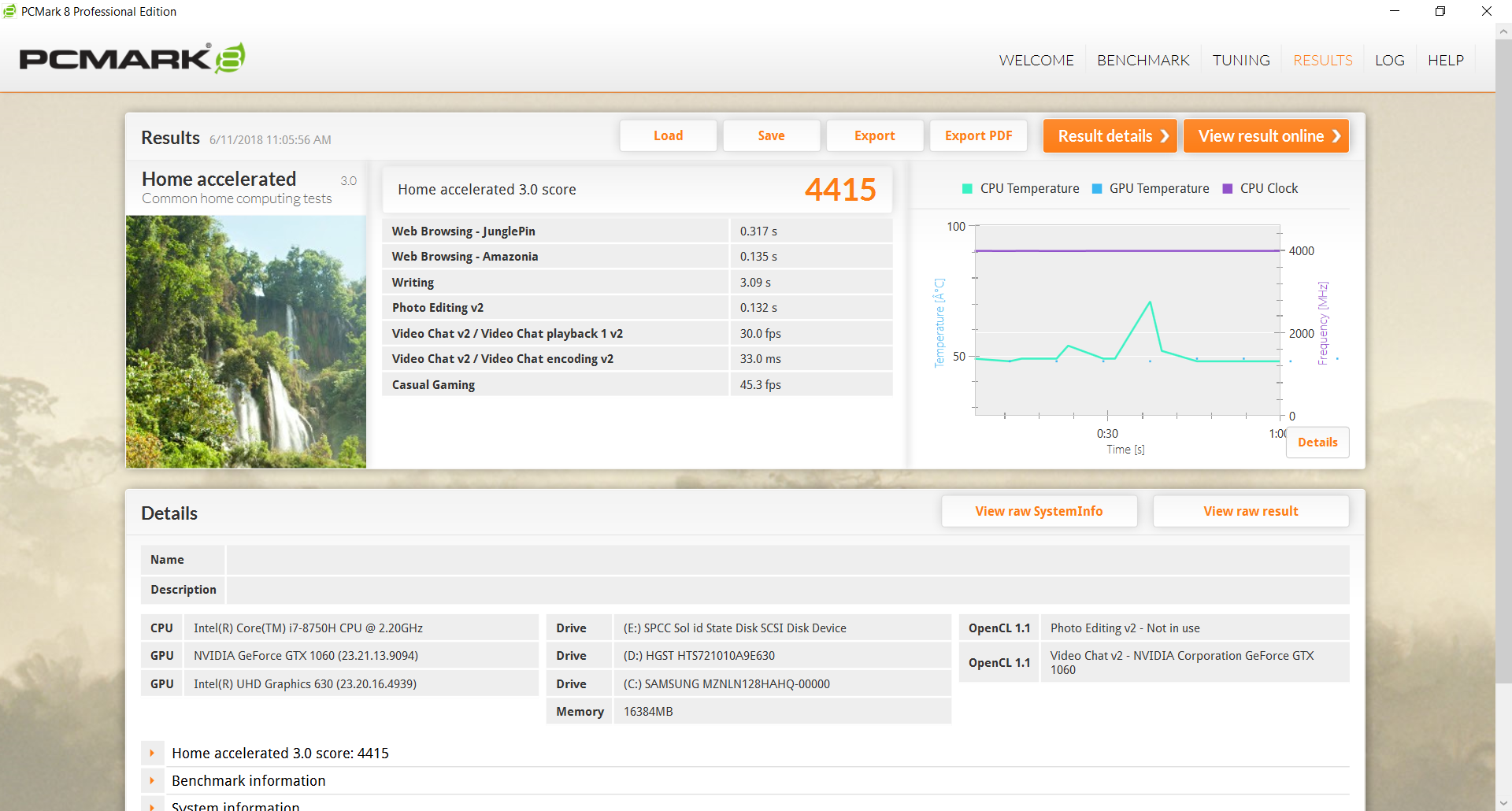This screenshot has width=1512, height=811.
Task: Export the result as PDF
Action: (979, 135)
